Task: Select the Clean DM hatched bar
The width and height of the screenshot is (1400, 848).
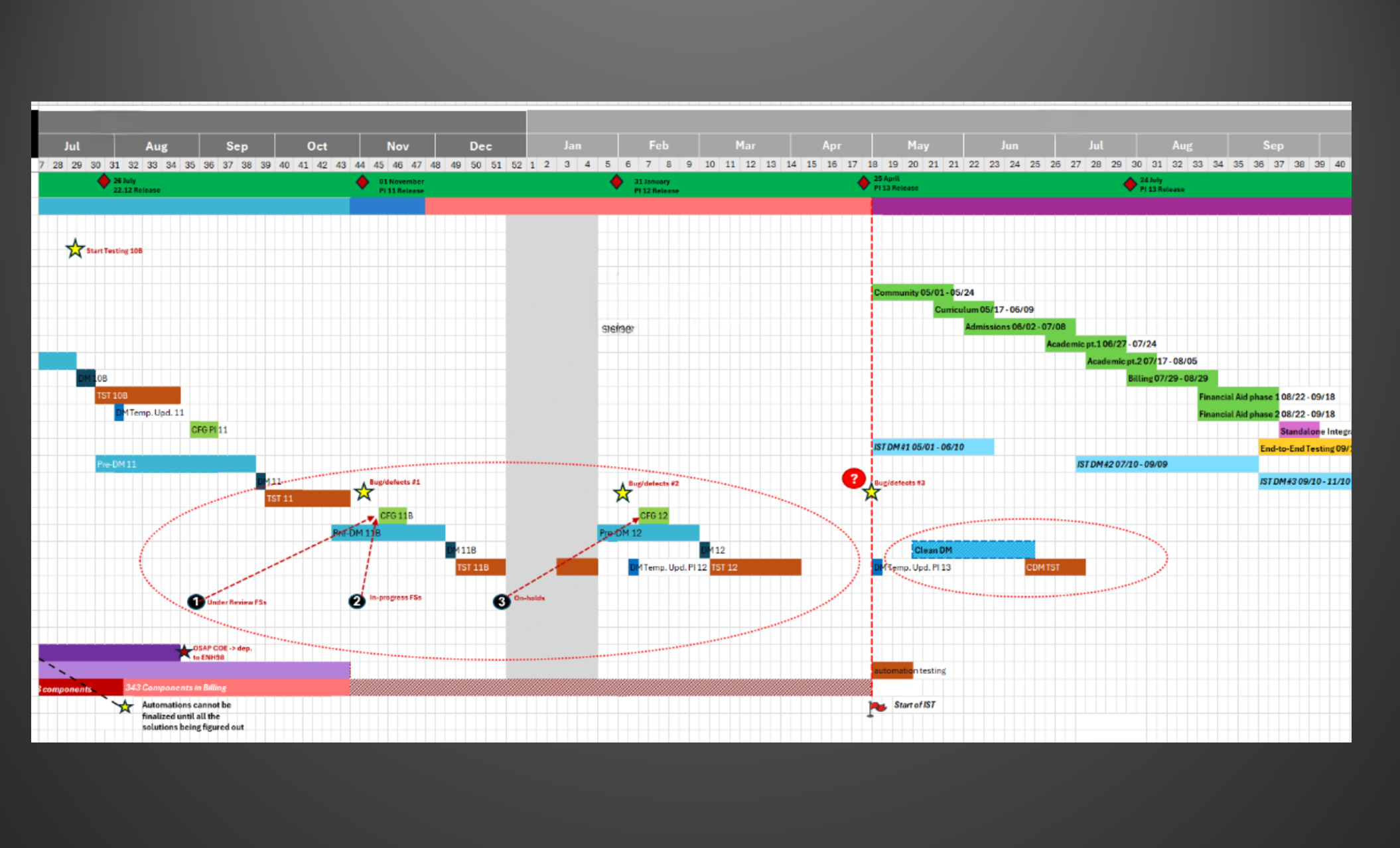Action: (x=973, y=549)
